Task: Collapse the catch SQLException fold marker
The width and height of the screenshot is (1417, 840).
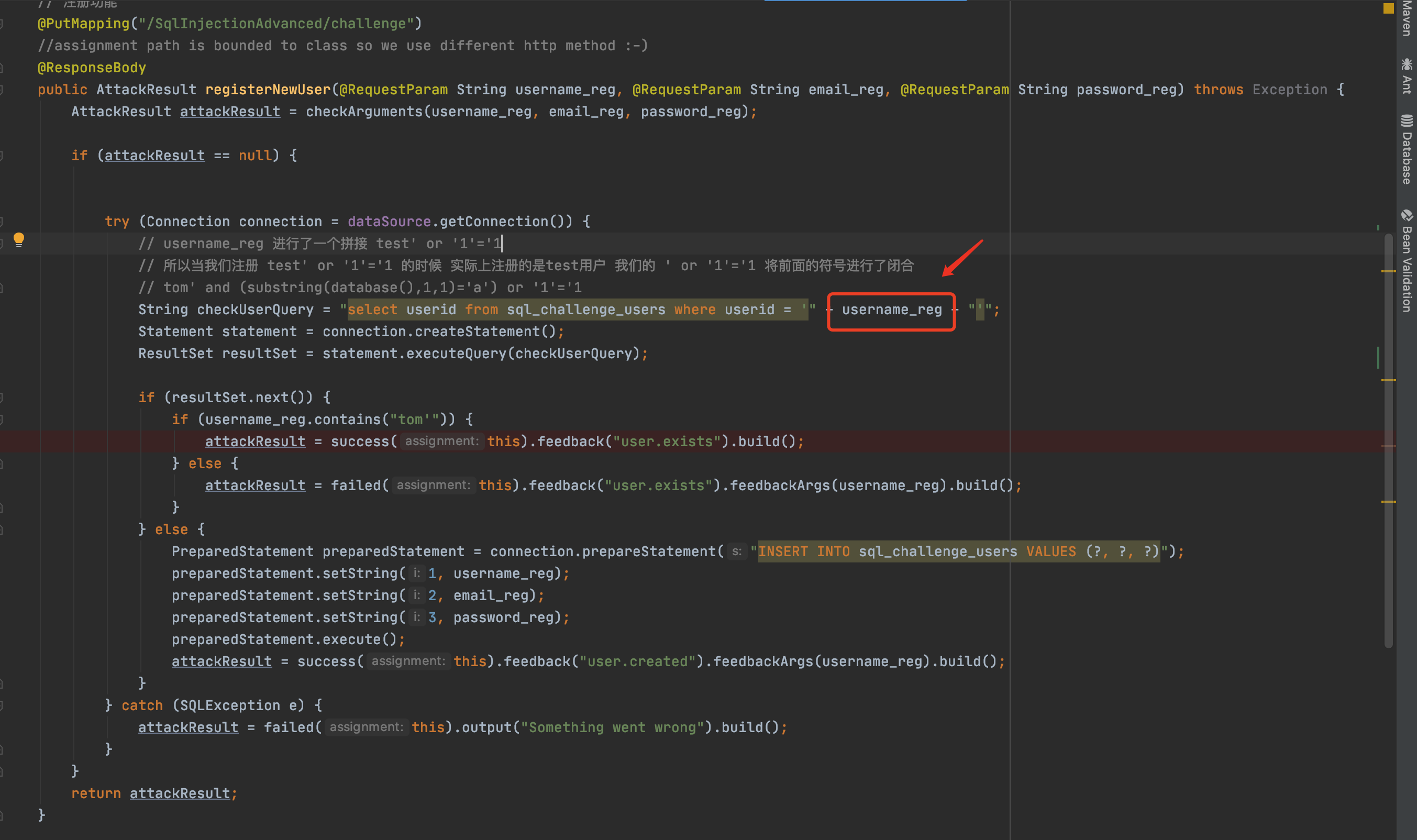Action: [x=2, y=705]
